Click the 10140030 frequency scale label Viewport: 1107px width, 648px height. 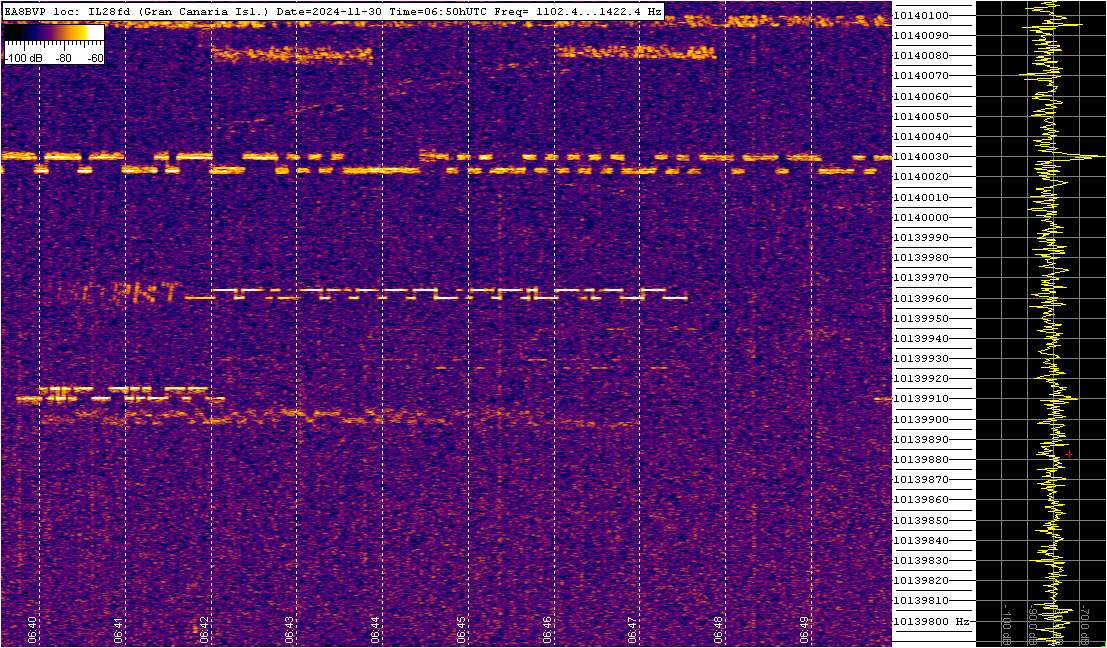(x=921, y=157)
